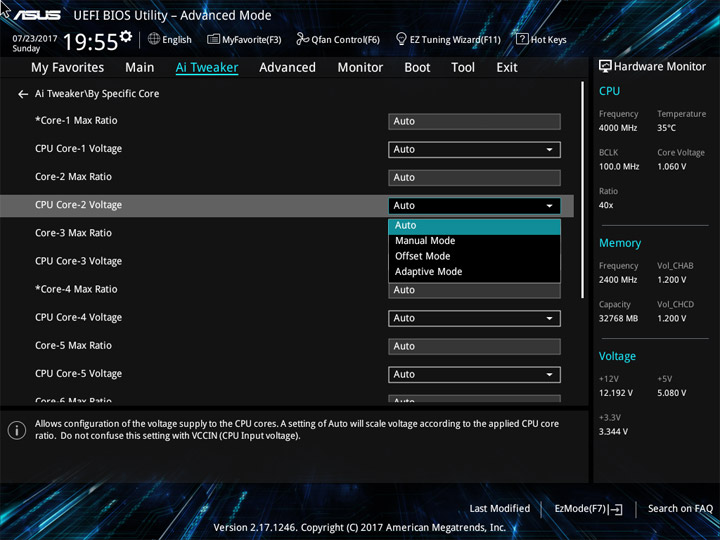Viewport: 720px width, 540px height.
Task: Open the CPU Core-4 Voltage dropdown
Action: pos(474,318)
